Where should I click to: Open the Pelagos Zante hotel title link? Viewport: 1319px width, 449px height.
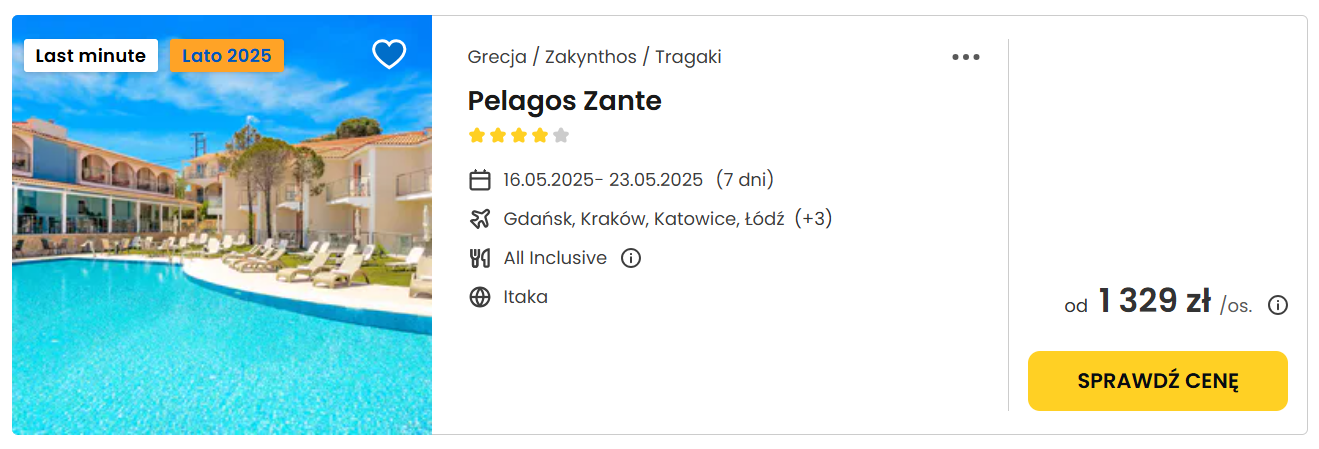(565, 101)
